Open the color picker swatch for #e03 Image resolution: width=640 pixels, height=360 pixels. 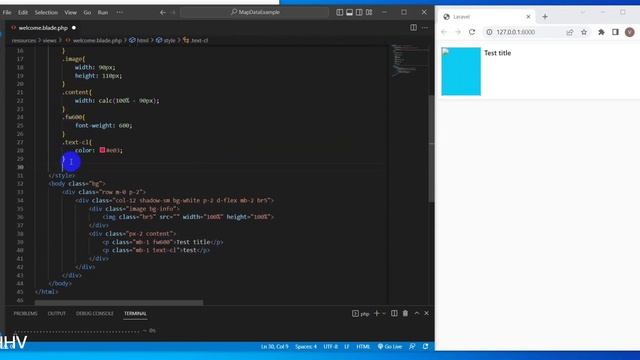point(102,150)
